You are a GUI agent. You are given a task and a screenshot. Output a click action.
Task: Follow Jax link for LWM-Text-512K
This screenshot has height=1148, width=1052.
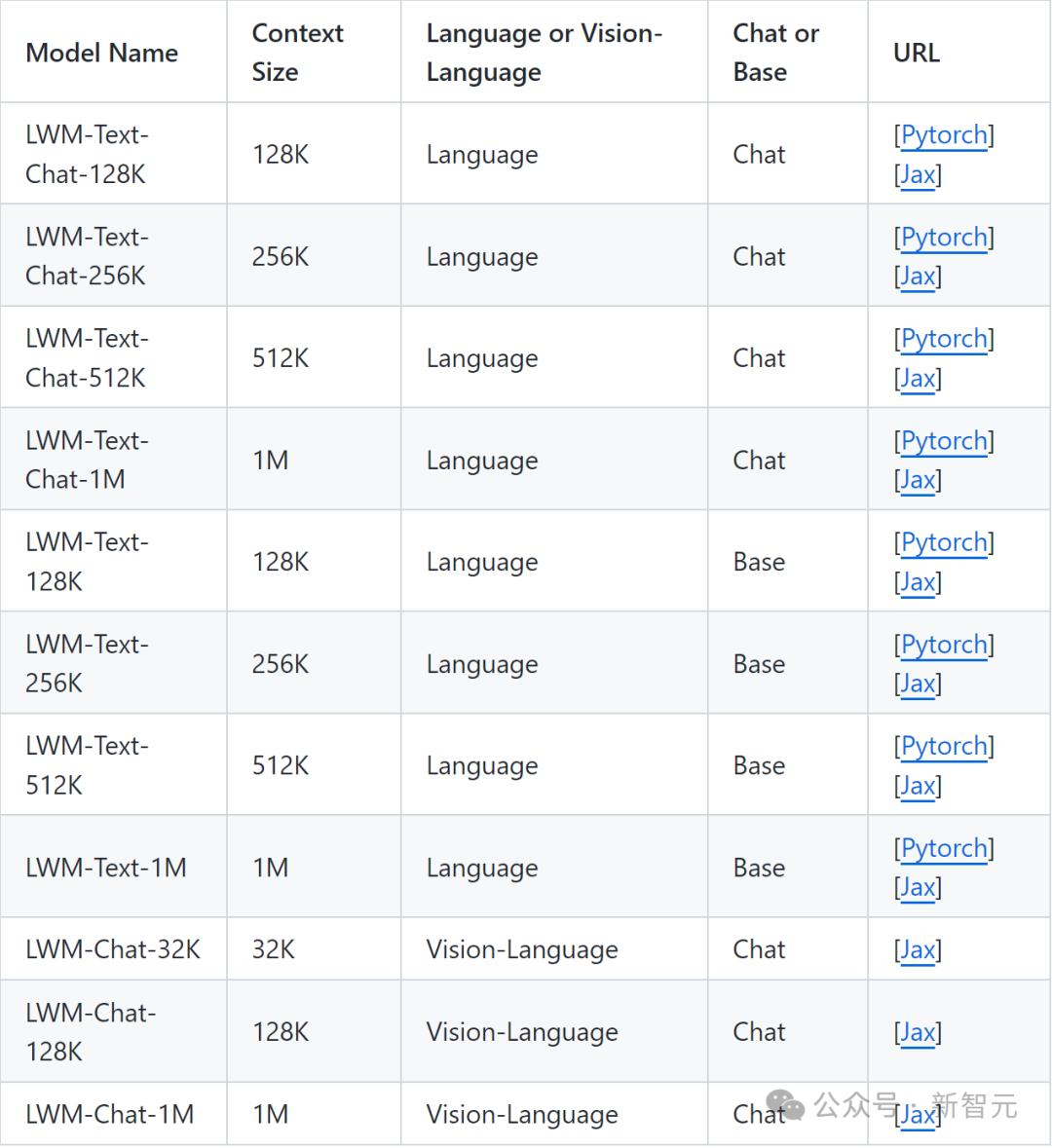click(918, 786)
